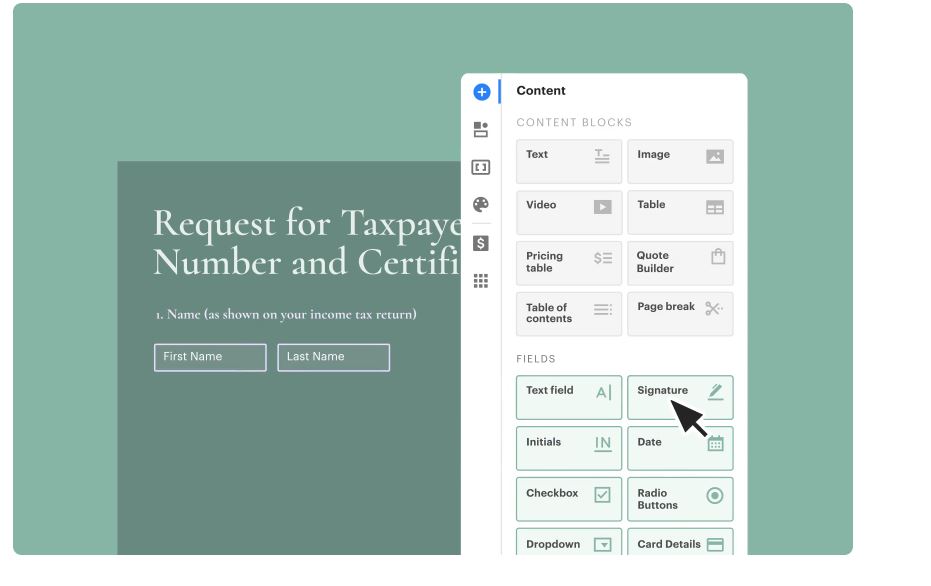The width and height of the screenshot is (931, 586).
Task: Add a Quote Builder block
Action: coord(680,263)
